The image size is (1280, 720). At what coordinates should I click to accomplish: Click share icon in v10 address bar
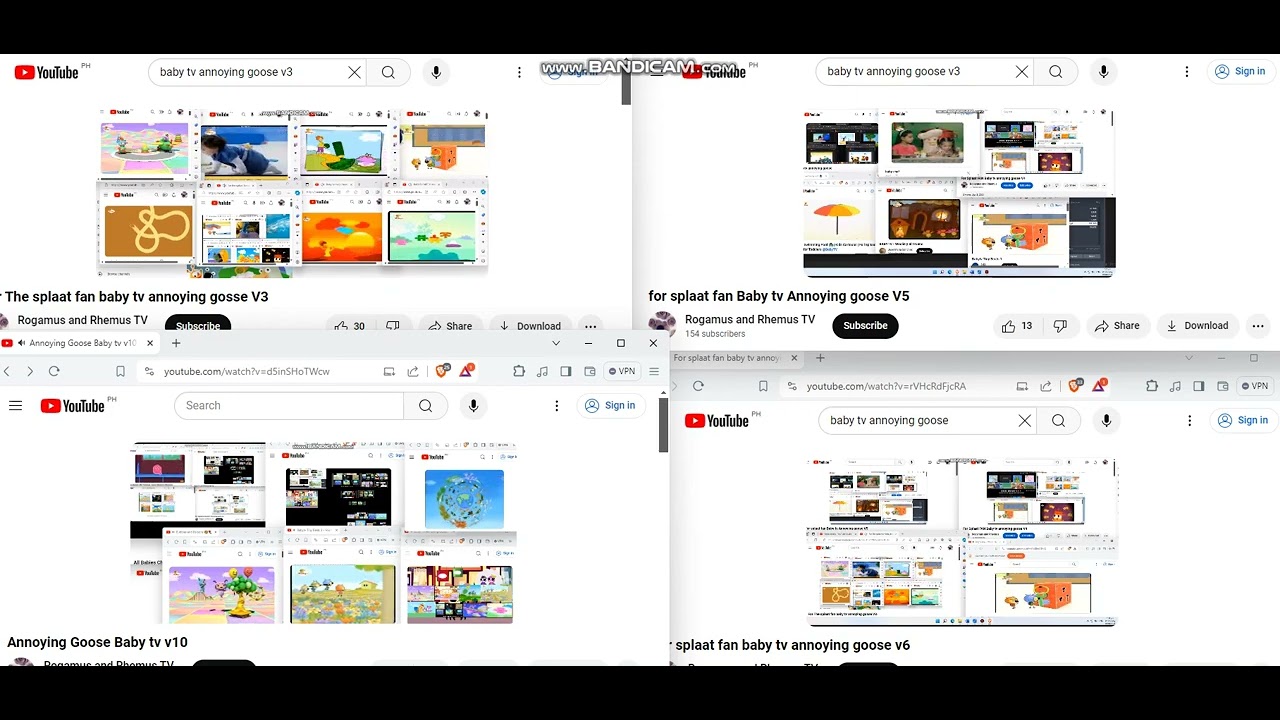tap(413, 371)
